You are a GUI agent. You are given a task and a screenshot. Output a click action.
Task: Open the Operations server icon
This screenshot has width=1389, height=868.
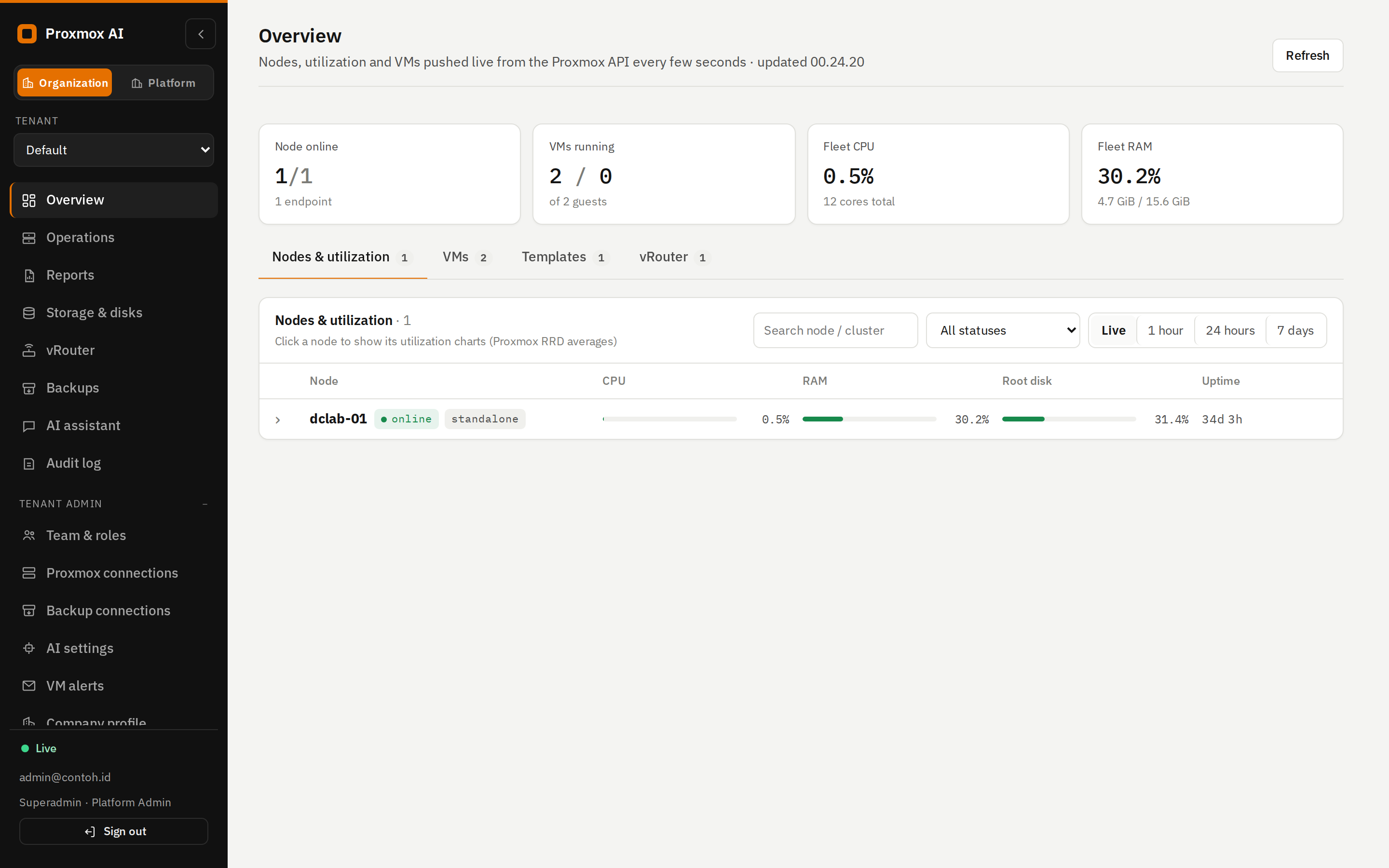[29, 238]
